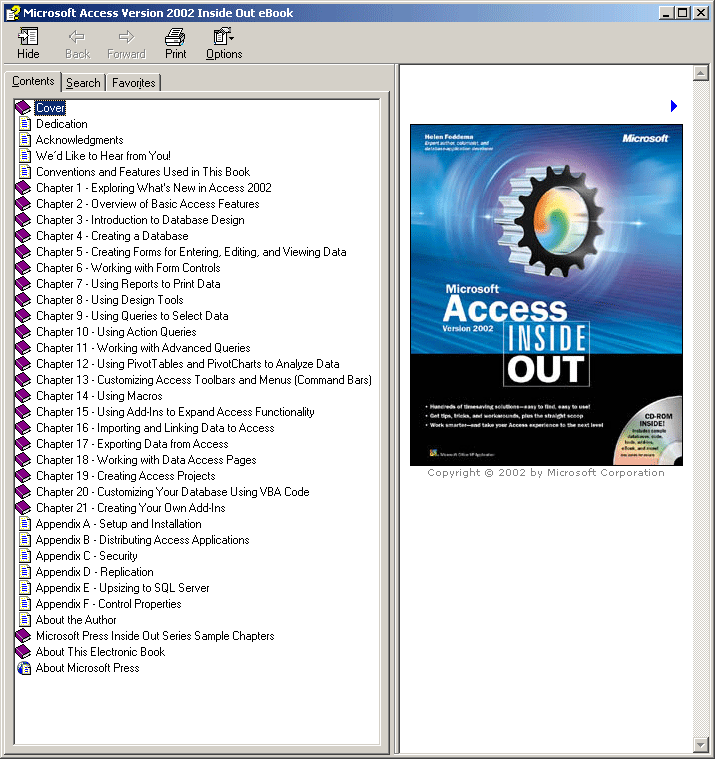715x759 pixels.
Task: Click the page icon beside Dedication
Action: [x=25, y=124]
